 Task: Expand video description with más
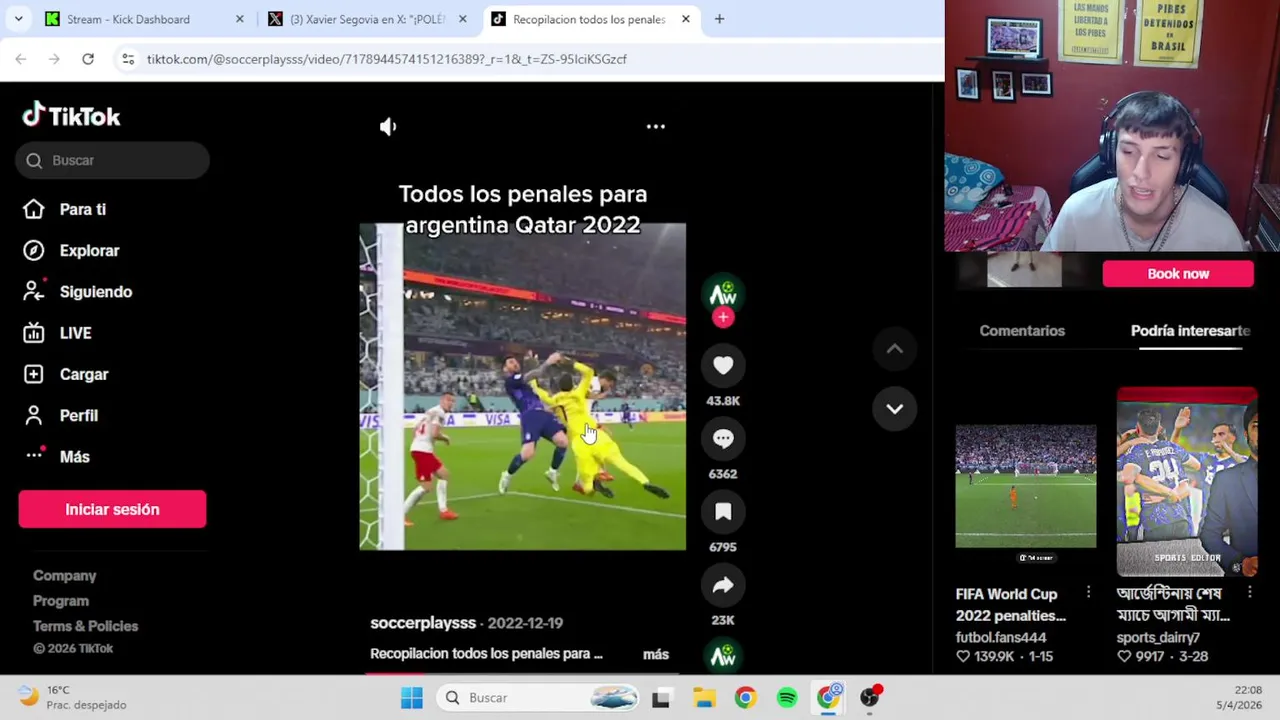pos(656,654)
